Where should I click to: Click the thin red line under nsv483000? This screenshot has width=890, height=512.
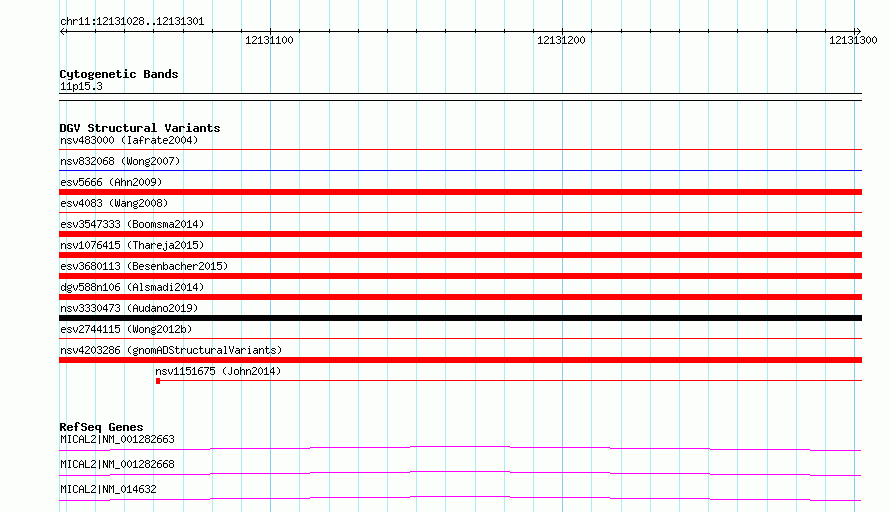460,149
